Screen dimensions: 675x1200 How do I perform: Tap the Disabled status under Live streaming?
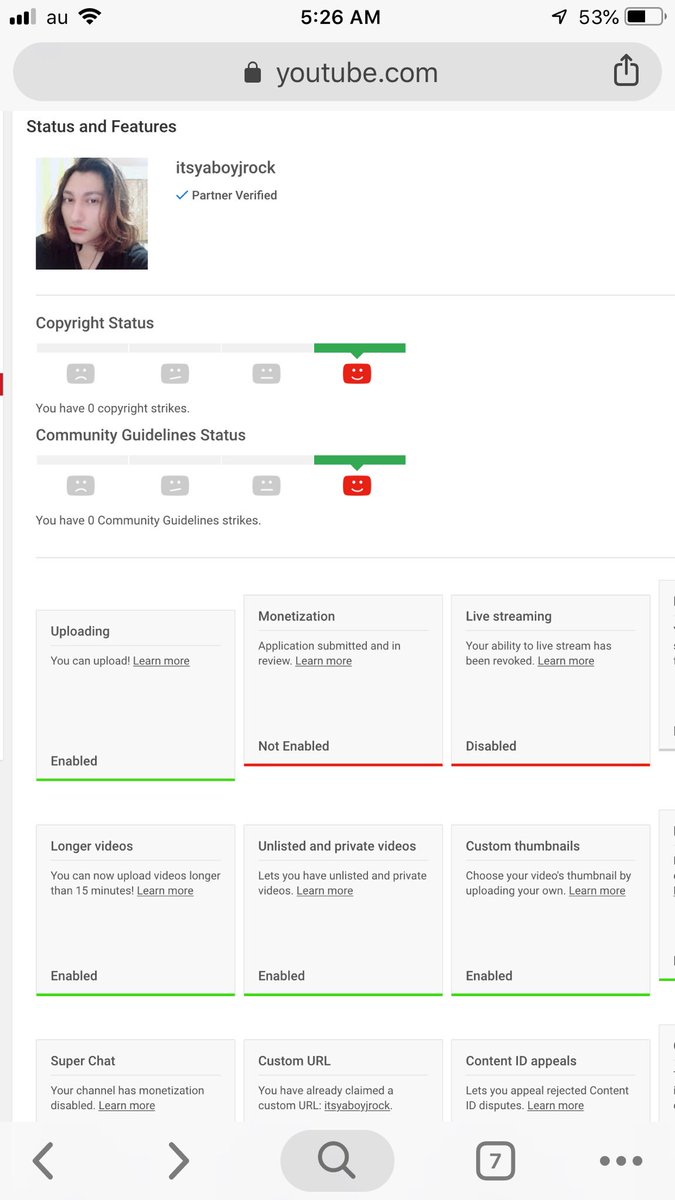491,746
